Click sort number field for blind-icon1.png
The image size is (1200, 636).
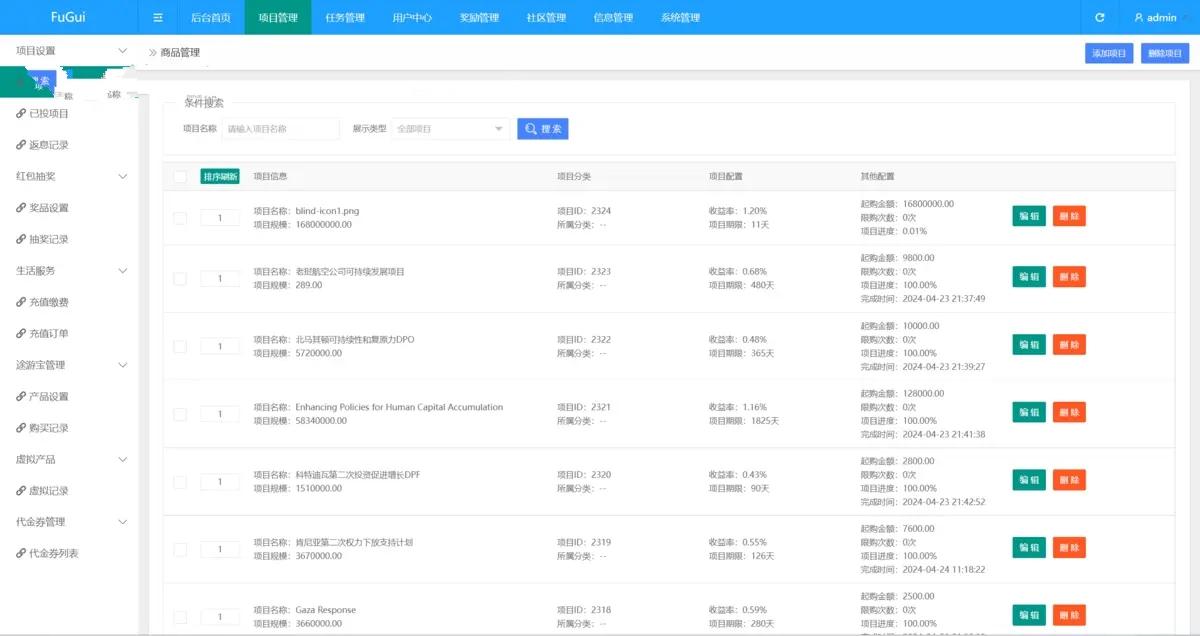pos(220,218)
